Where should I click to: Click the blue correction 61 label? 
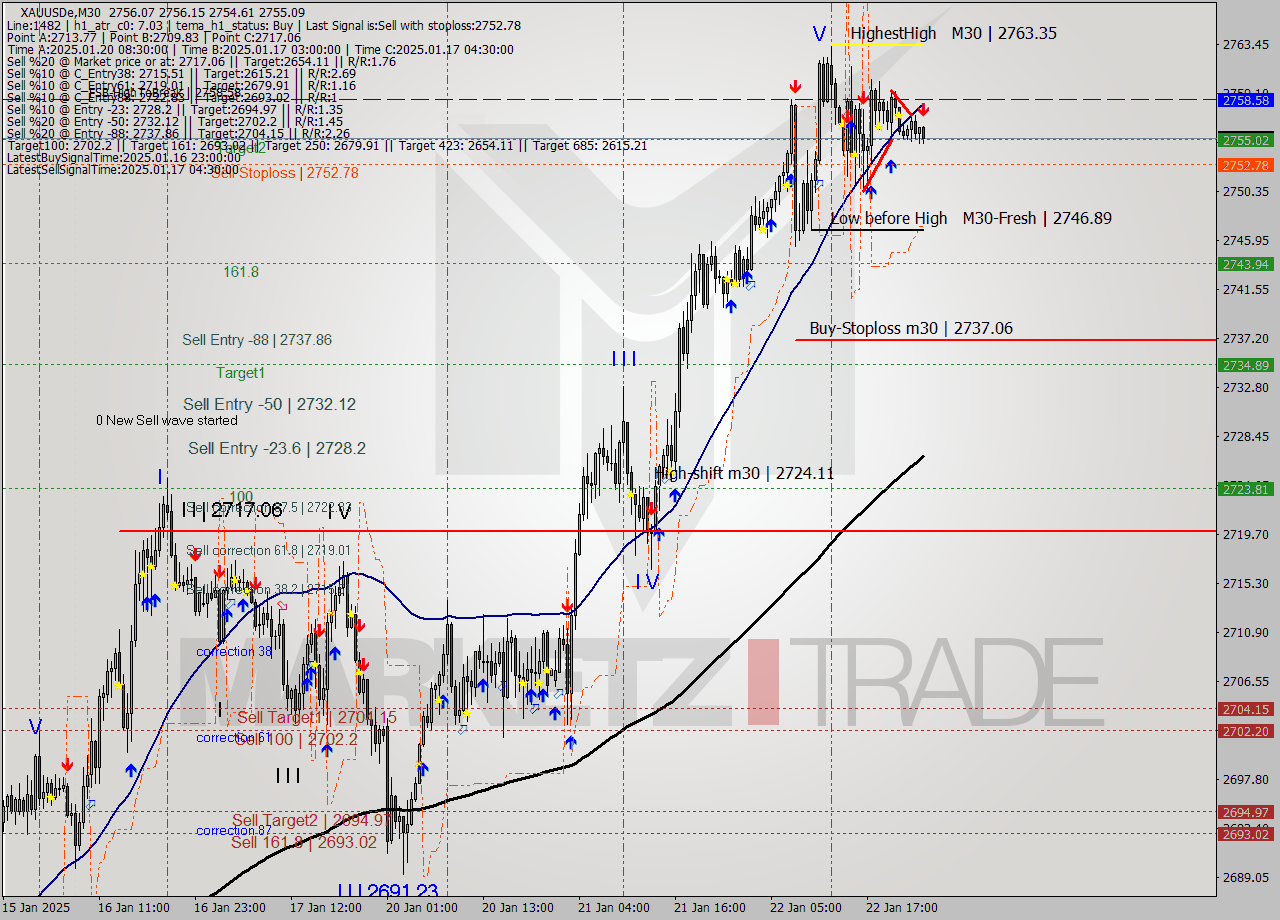click(234, 738)
